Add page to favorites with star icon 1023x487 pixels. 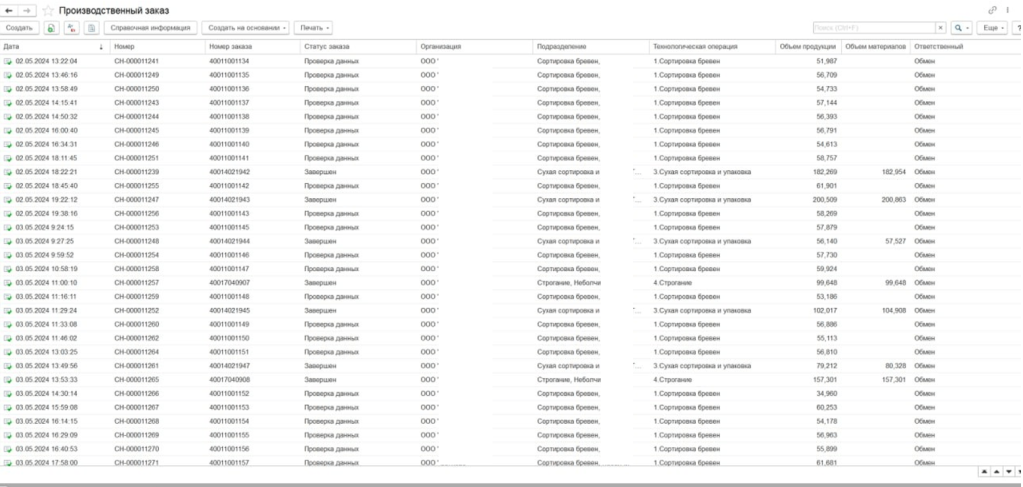tap(48, 11)
